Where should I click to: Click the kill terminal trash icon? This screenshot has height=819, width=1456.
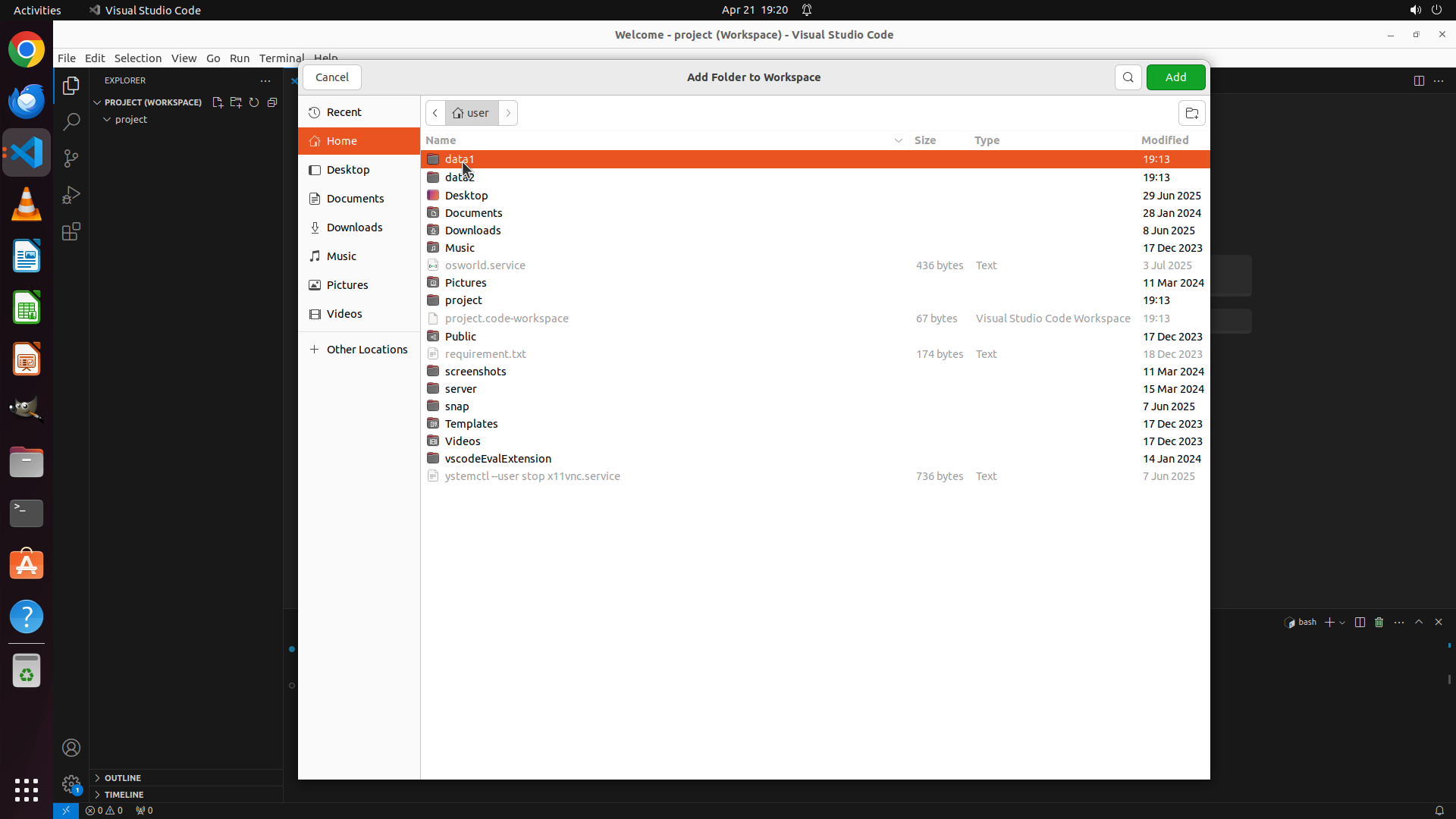[x=1379, y=623]
